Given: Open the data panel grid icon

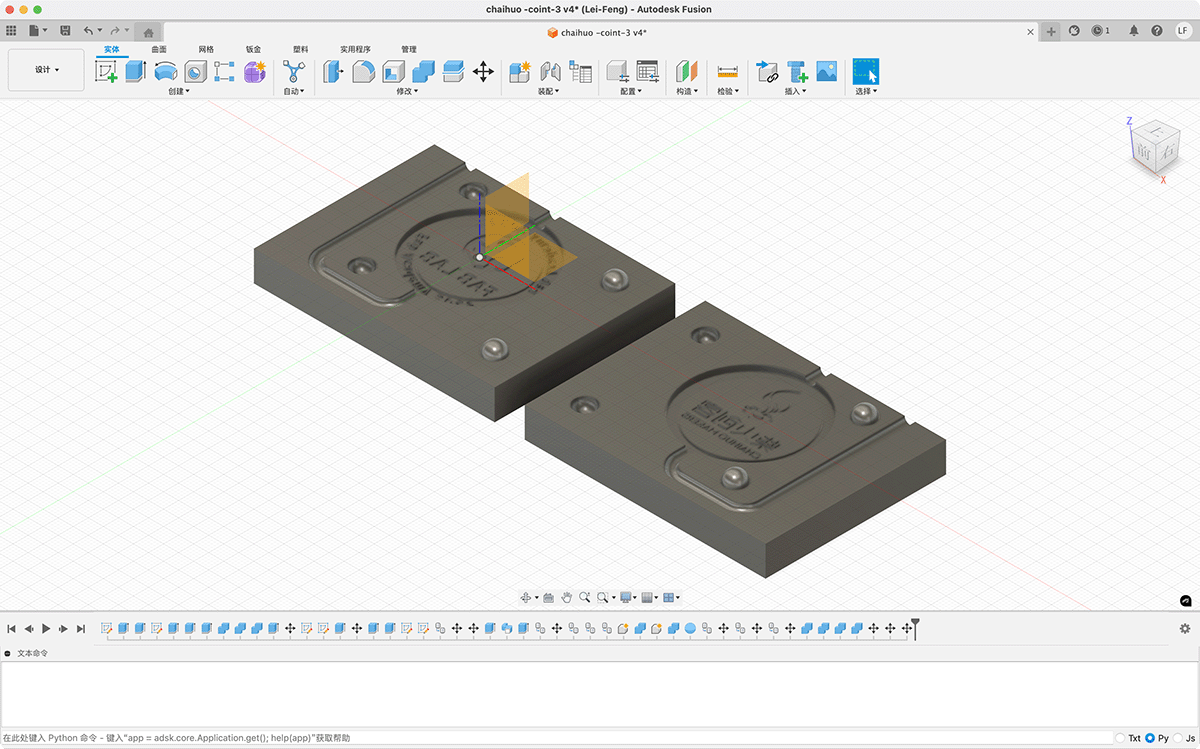Looking at the screenshot, I should 12,31.
